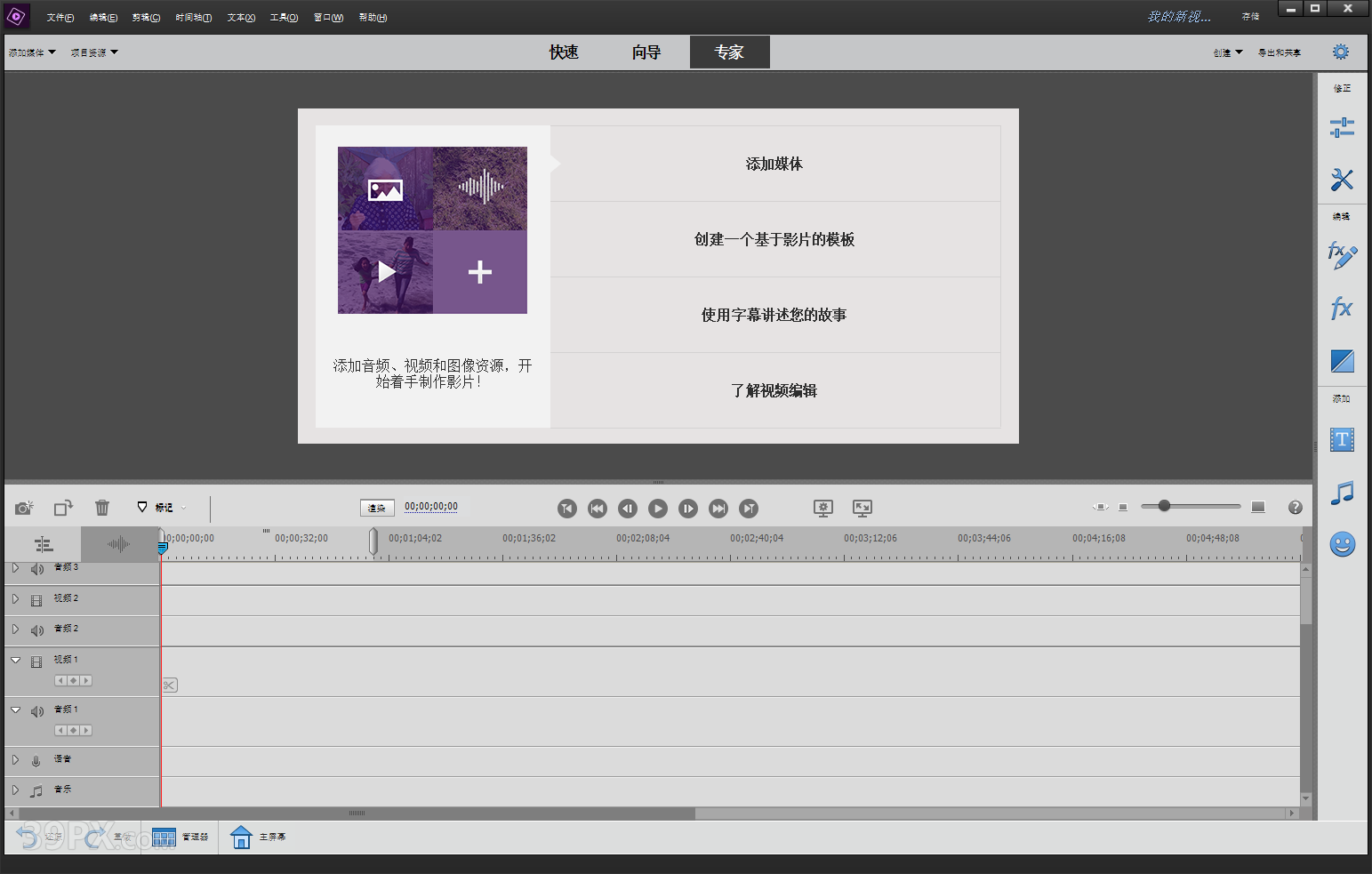Toggle the 视频 2 track film icon
The height and width of the screenshot is (874, 1372).
(x=36, y=600)
